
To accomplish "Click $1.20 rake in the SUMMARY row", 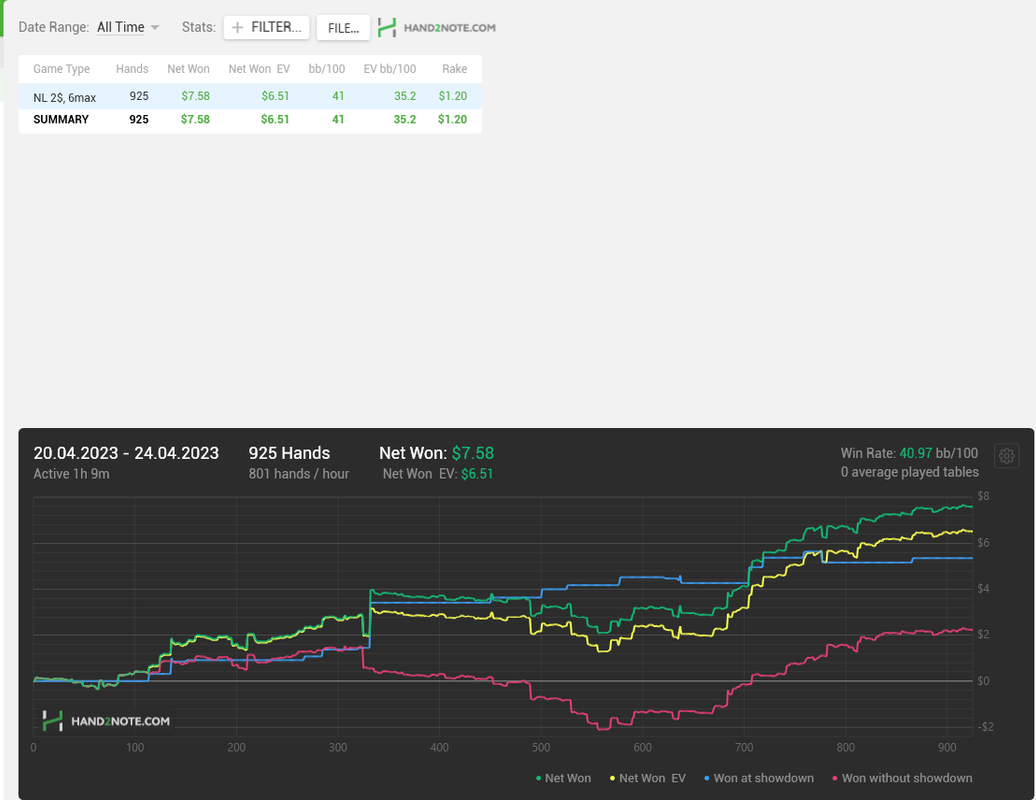I will tap(453, 120).
